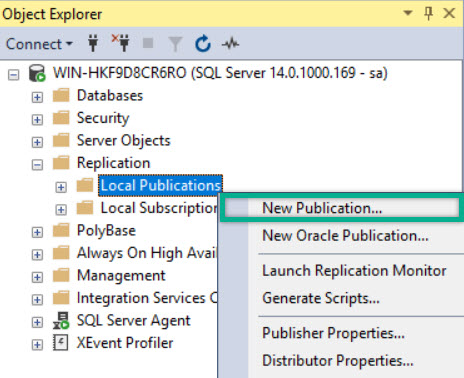The image size is (464, 378).
Task: Select the Security tree label
Action: [x=103, y=118]
